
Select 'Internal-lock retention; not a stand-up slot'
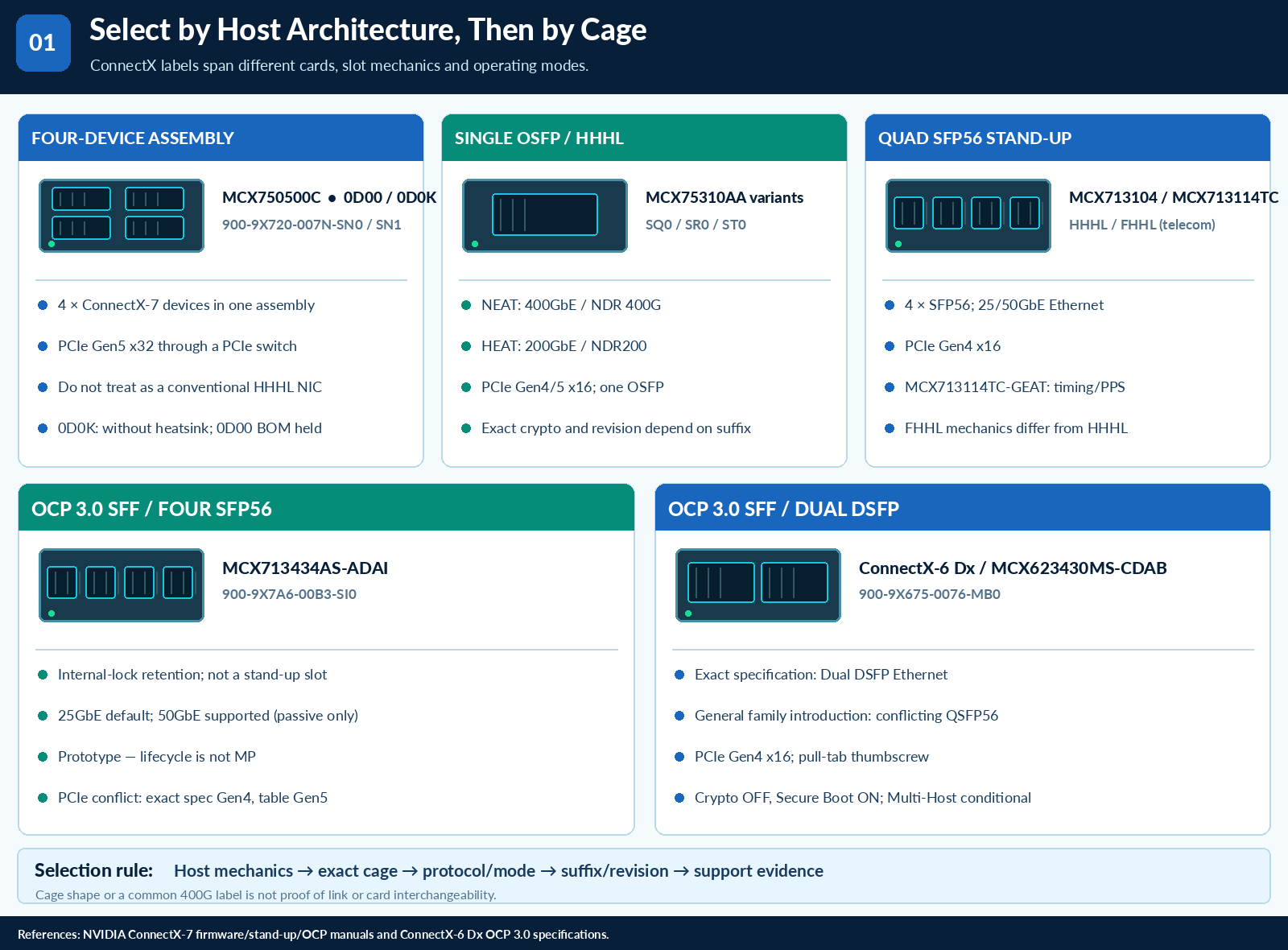[192, 675]
